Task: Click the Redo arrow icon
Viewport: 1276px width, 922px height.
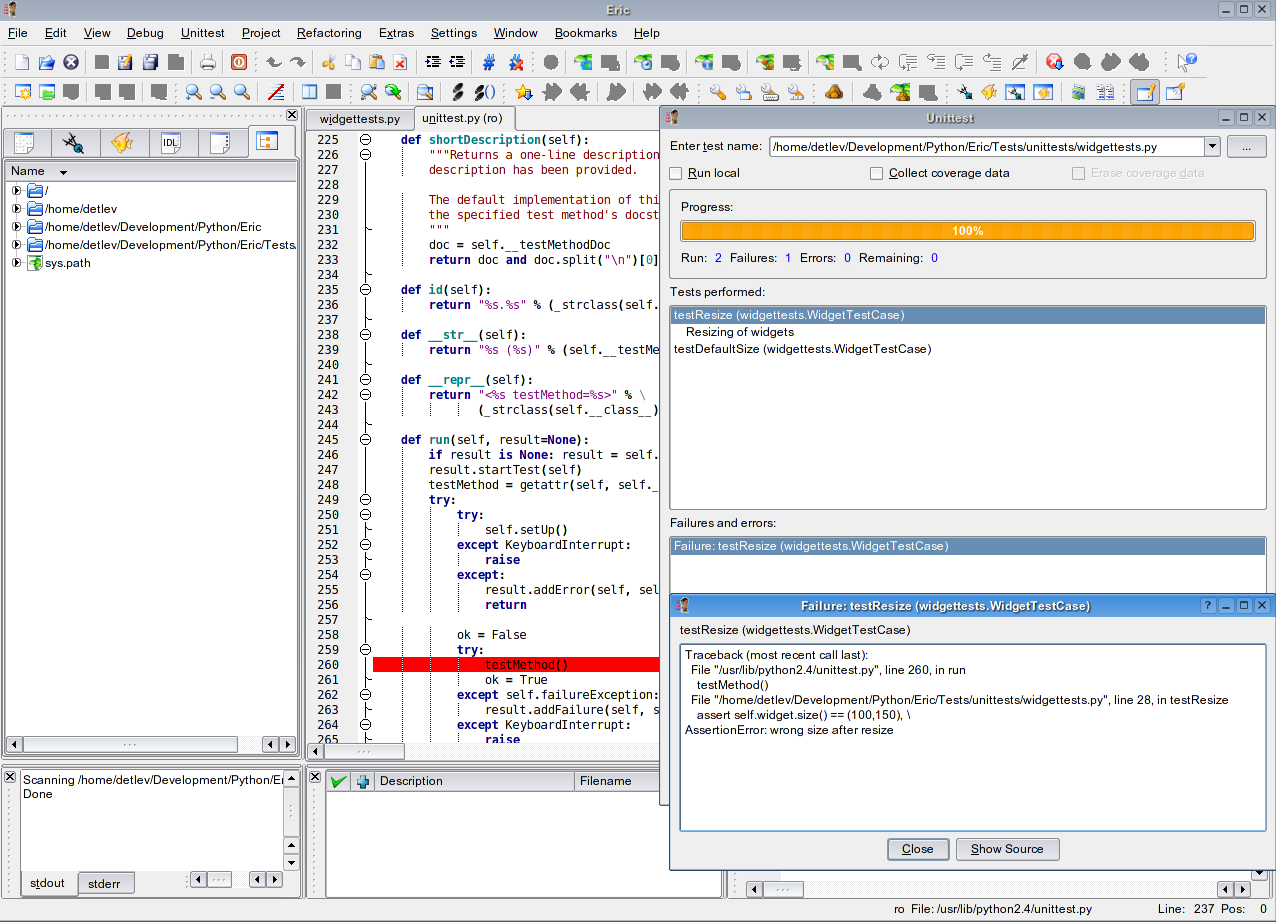Action: (297, 62)
